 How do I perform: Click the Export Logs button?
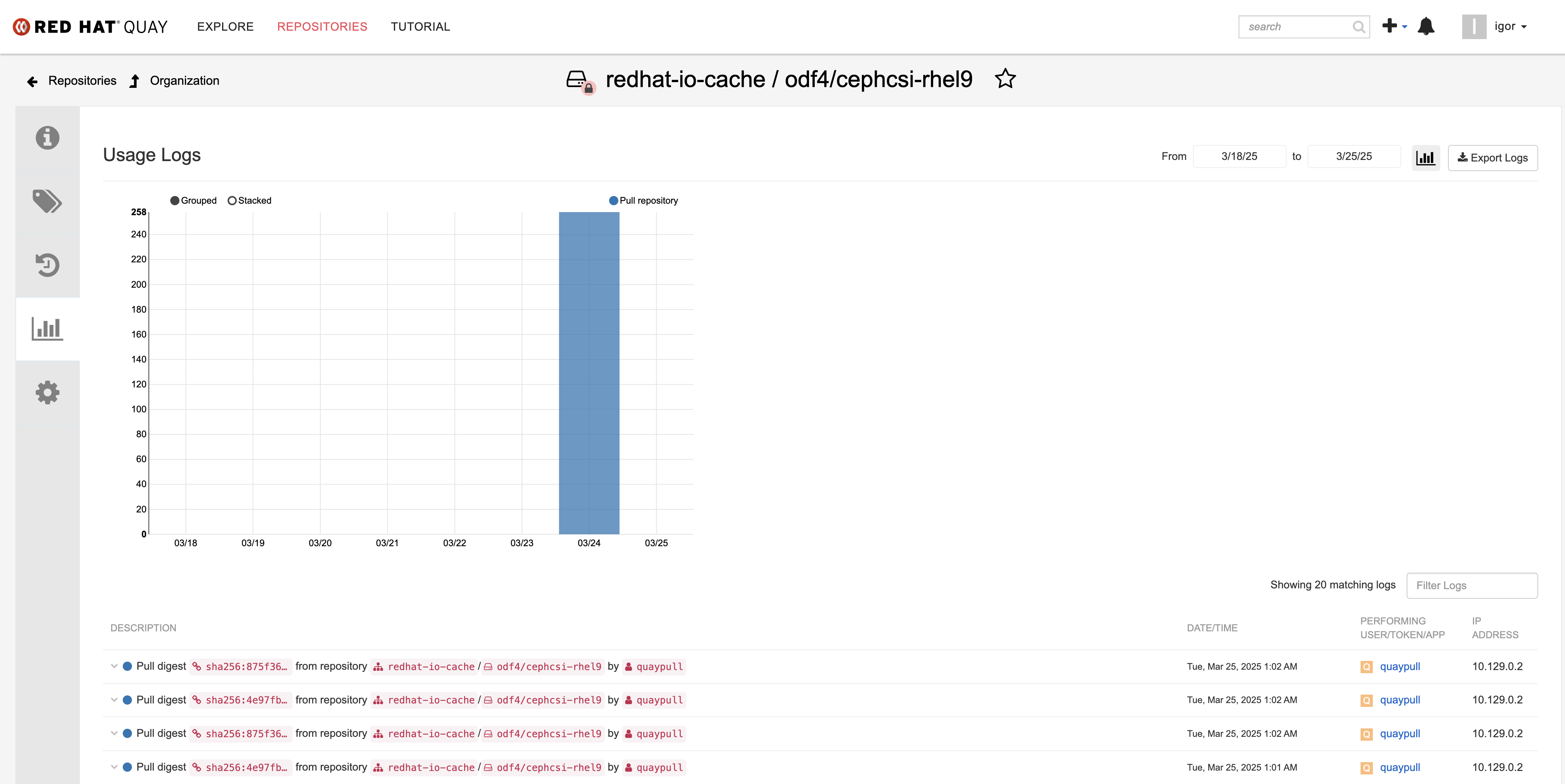tap(1492, 158)
